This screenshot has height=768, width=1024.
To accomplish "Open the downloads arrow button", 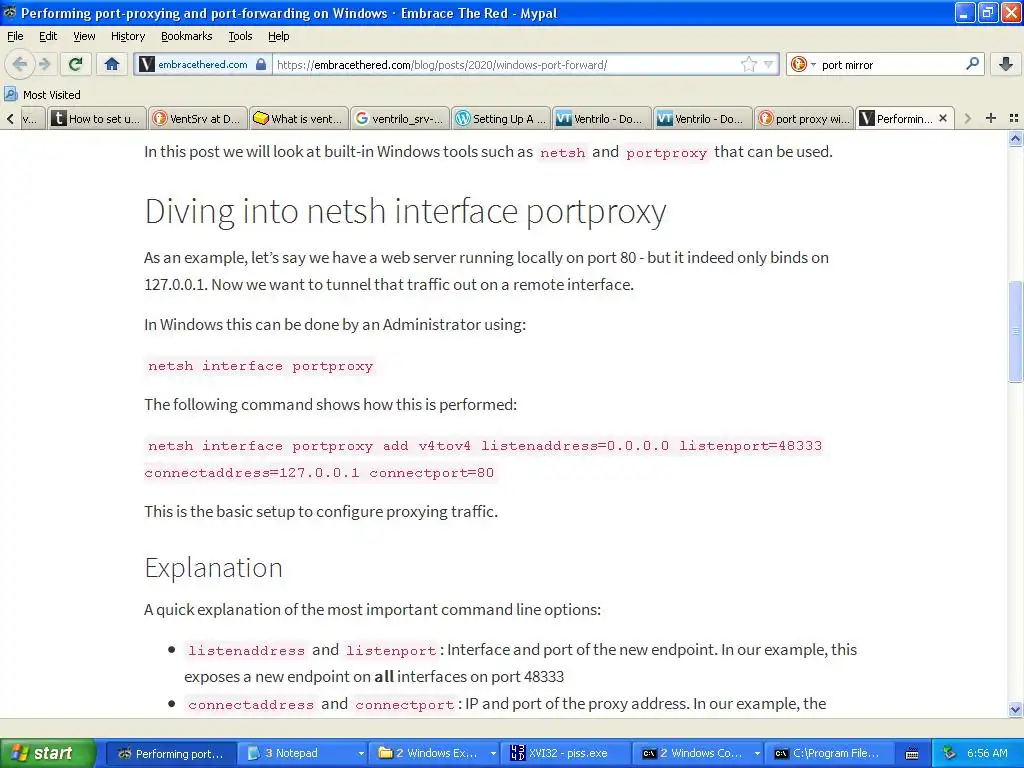I will [1006, 64].
